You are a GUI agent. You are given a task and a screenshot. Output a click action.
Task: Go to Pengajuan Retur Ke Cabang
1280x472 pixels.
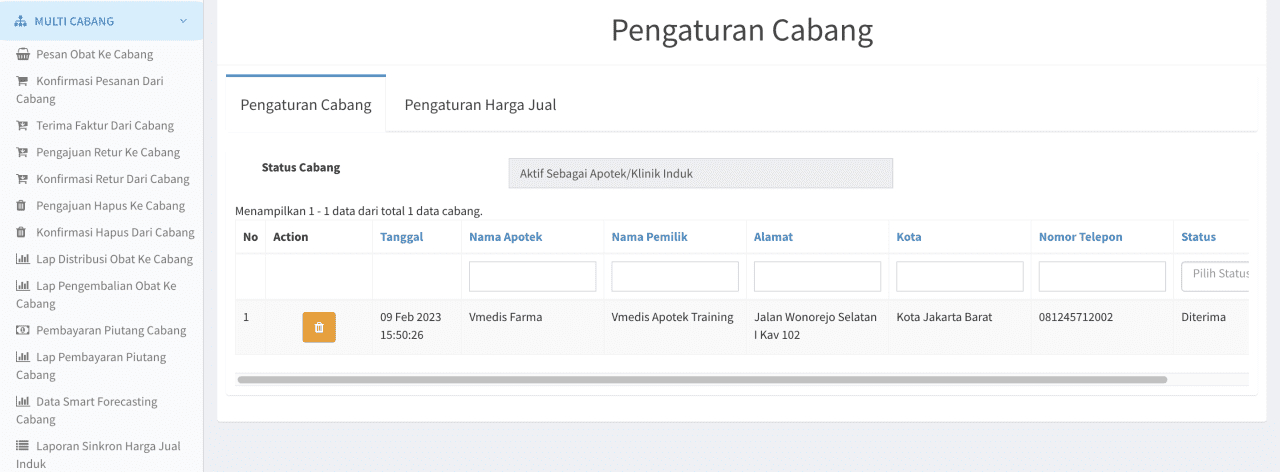point(108,153)
